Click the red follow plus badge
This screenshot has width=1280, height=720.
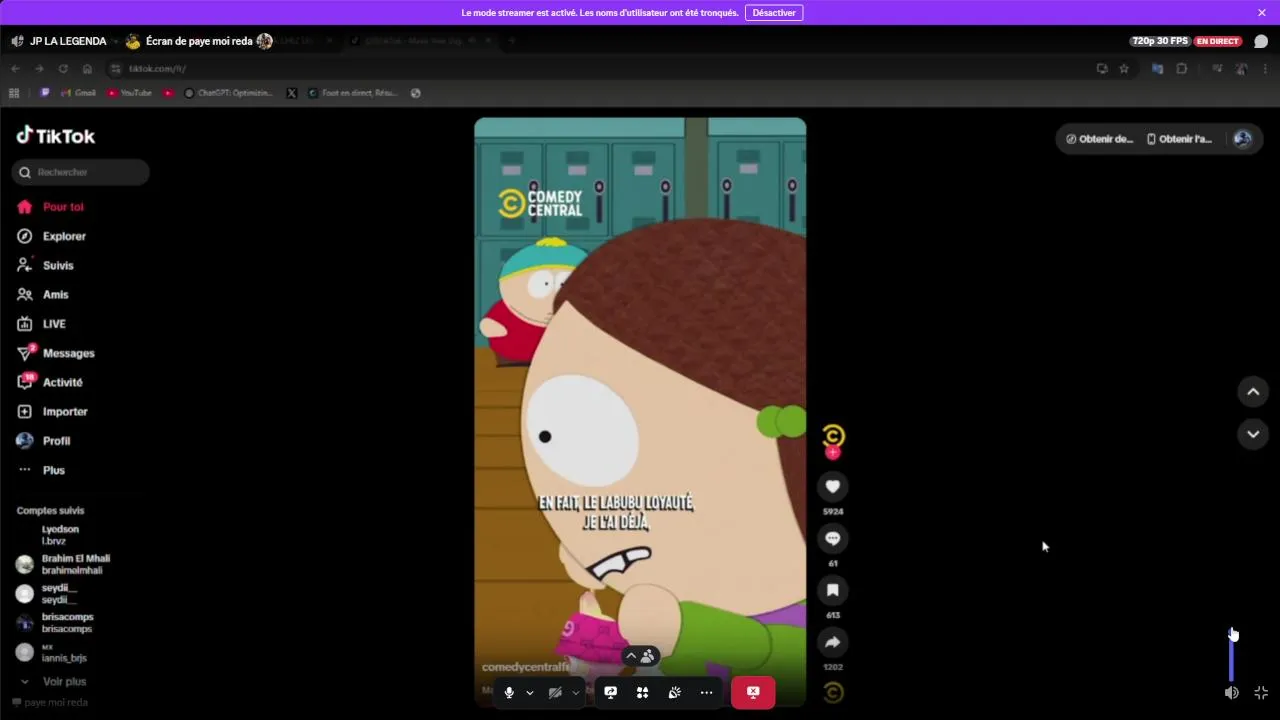(x=833, y=452)
